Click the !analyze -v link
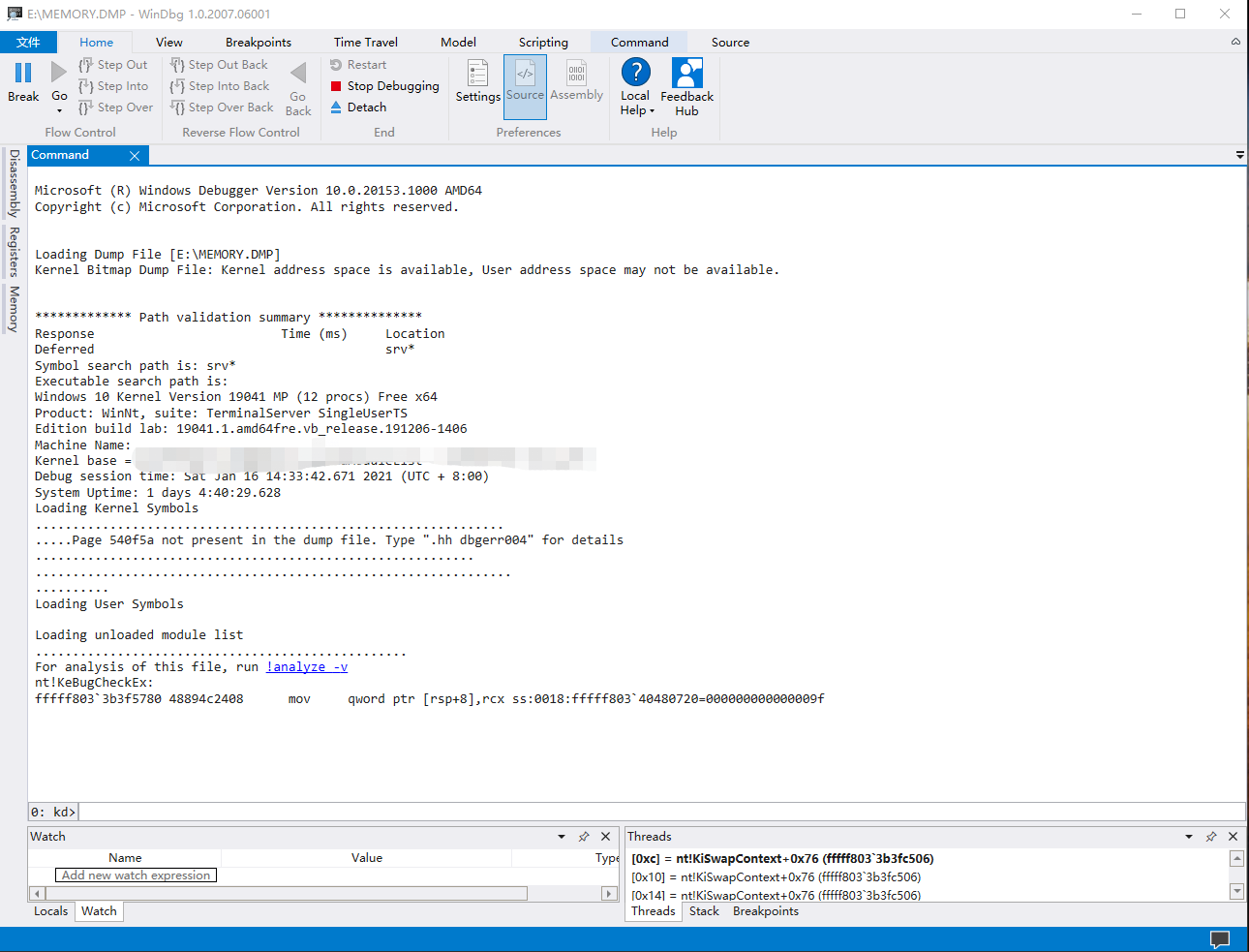This screenshot has height=952, width=1249. click(307, 666)
